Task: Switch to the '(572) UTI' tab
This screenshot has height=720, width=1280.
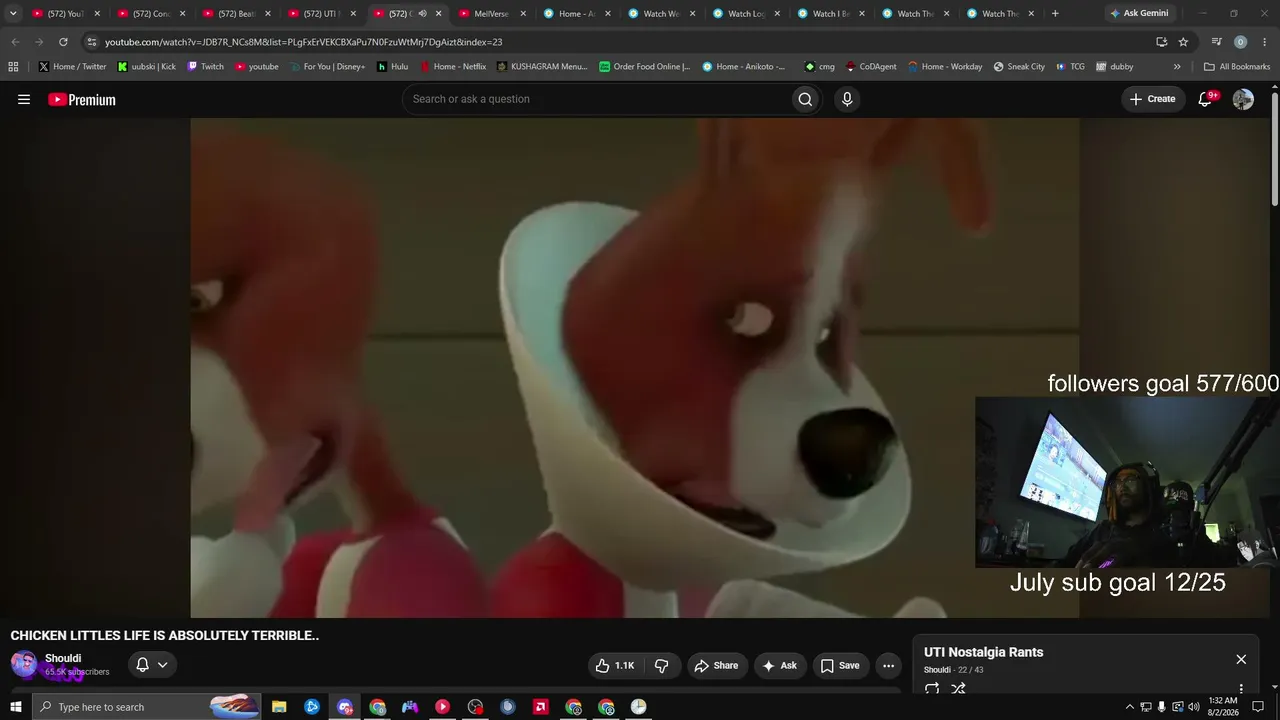Action: coord(321,14)
